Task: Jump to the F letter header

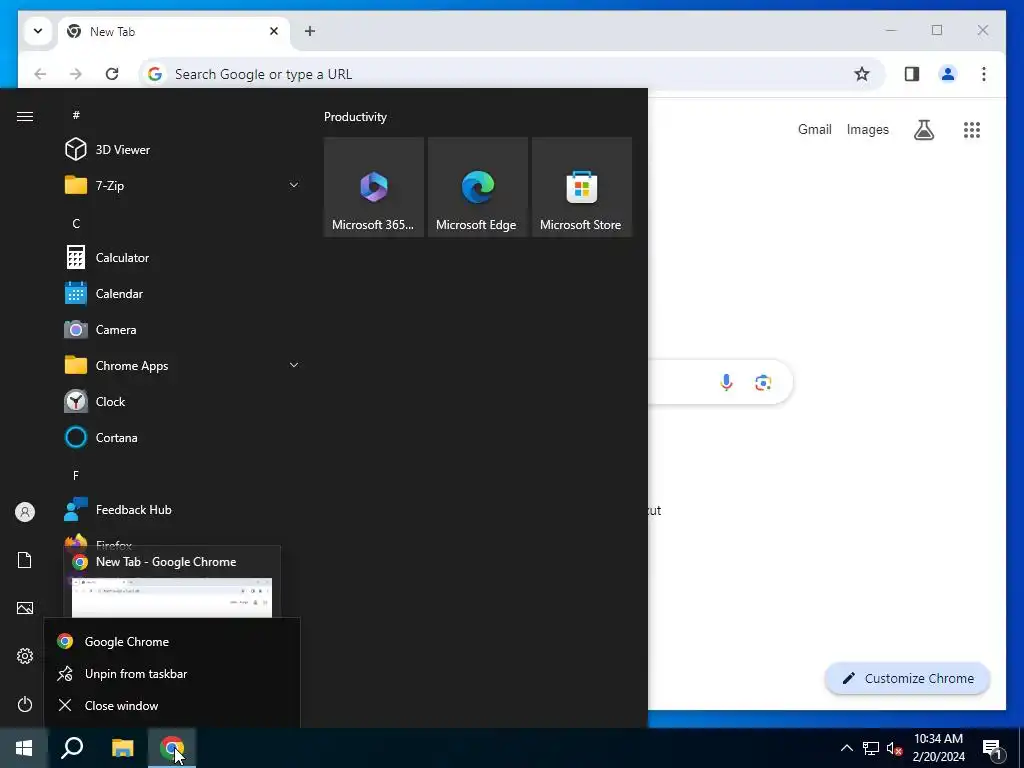Action: 76,475
